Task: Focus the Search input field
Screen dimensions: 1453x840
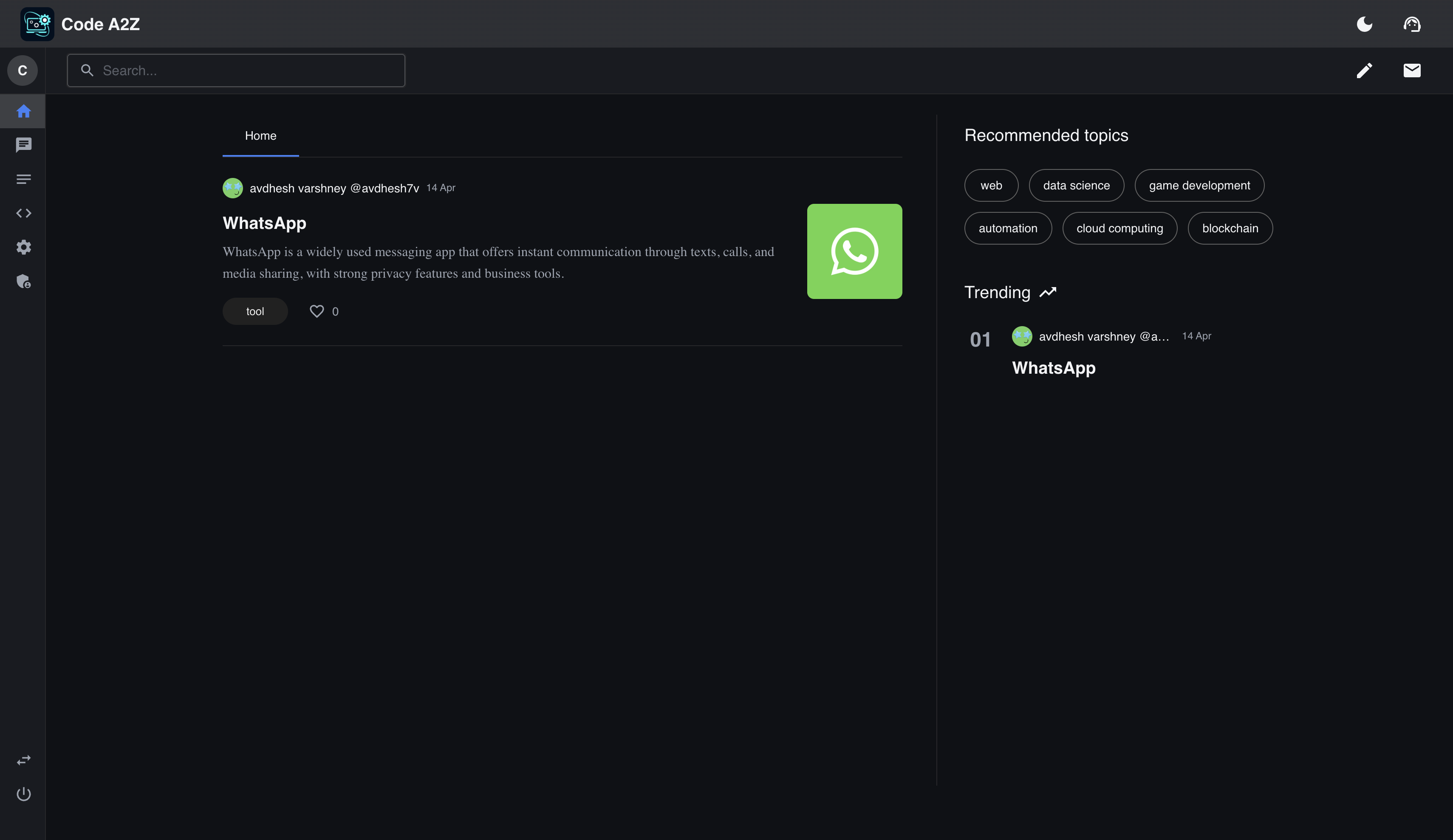Action: [236, 70]
